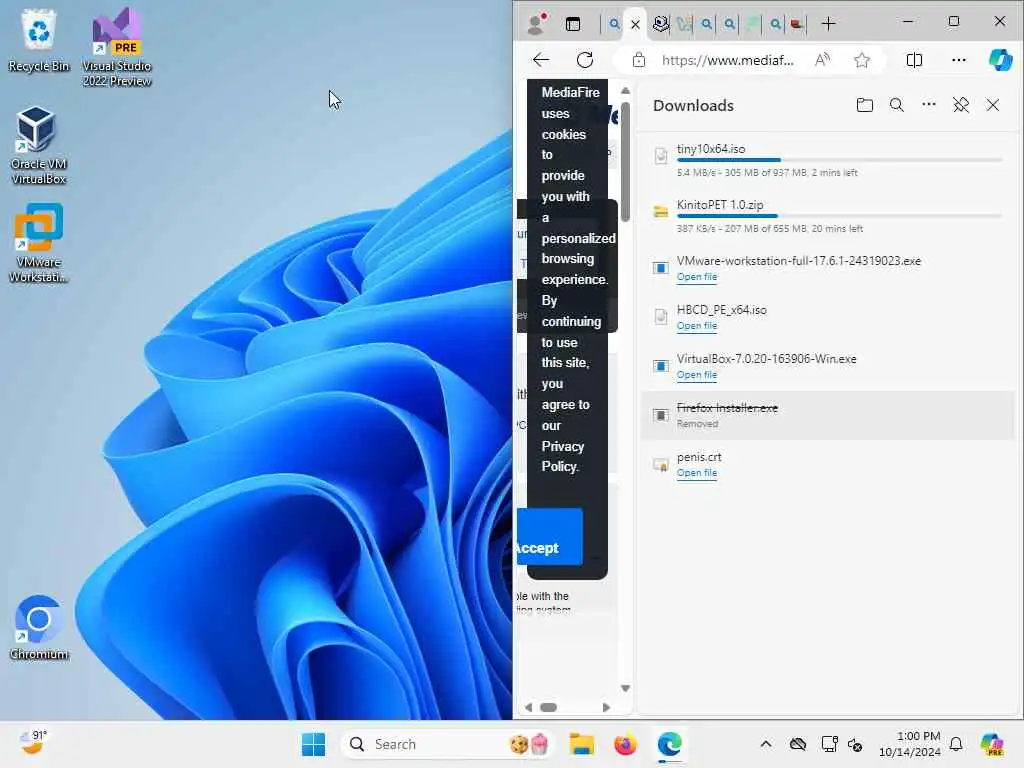Open Firefox from the taskbar
Viewport: 1024px width, 768px height.
[625, 744]
